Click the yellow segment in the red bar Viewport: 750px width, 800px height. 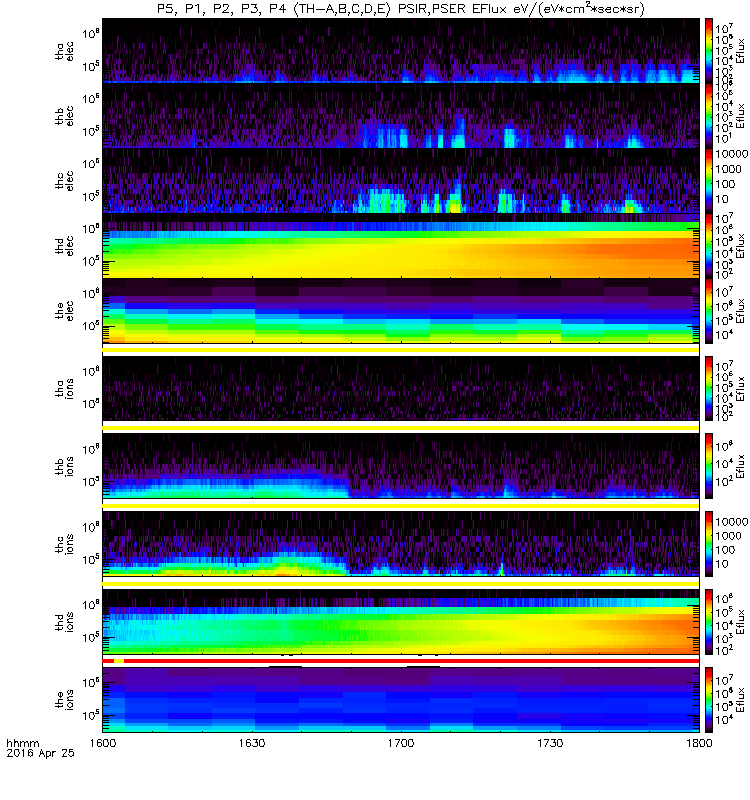coord(119,661)
